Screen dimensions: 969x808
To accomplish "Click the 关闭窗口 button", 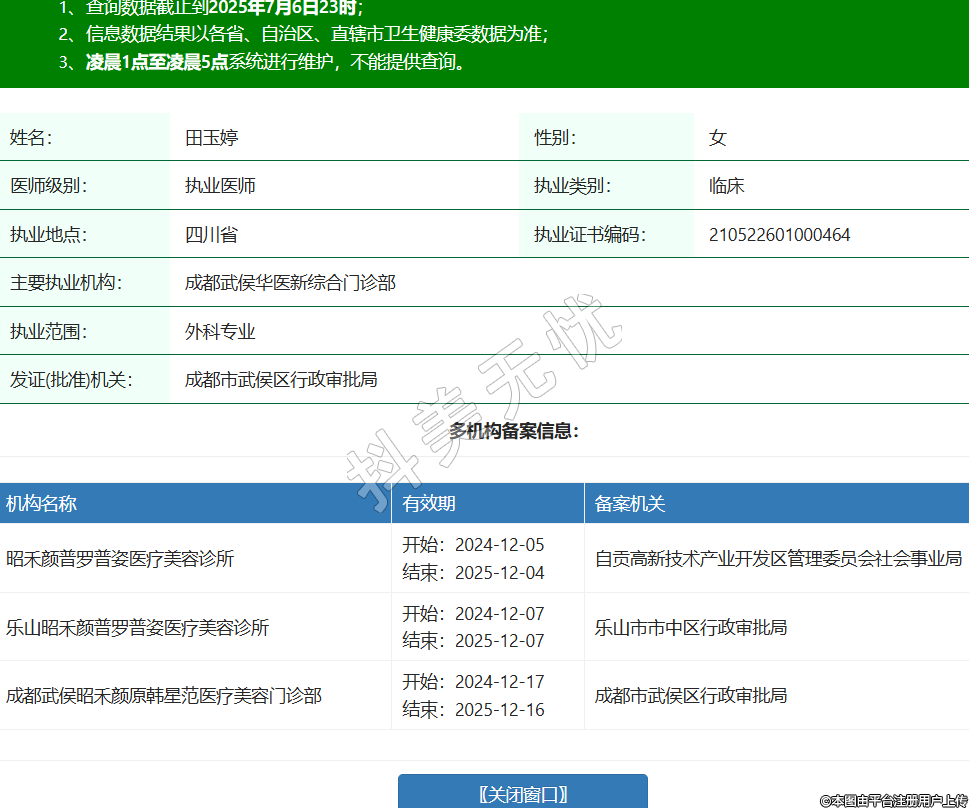I will pos(522,794).
